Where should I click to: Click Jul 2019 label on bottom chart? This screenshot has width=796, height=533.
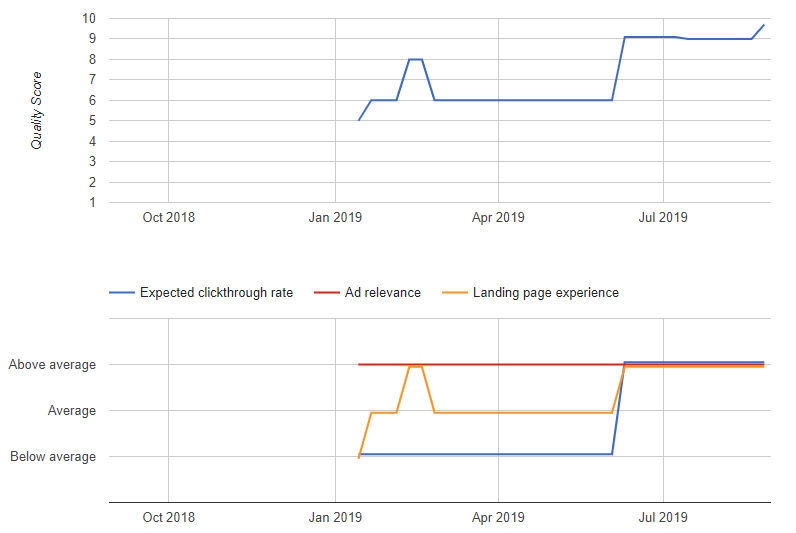point(662,518)
